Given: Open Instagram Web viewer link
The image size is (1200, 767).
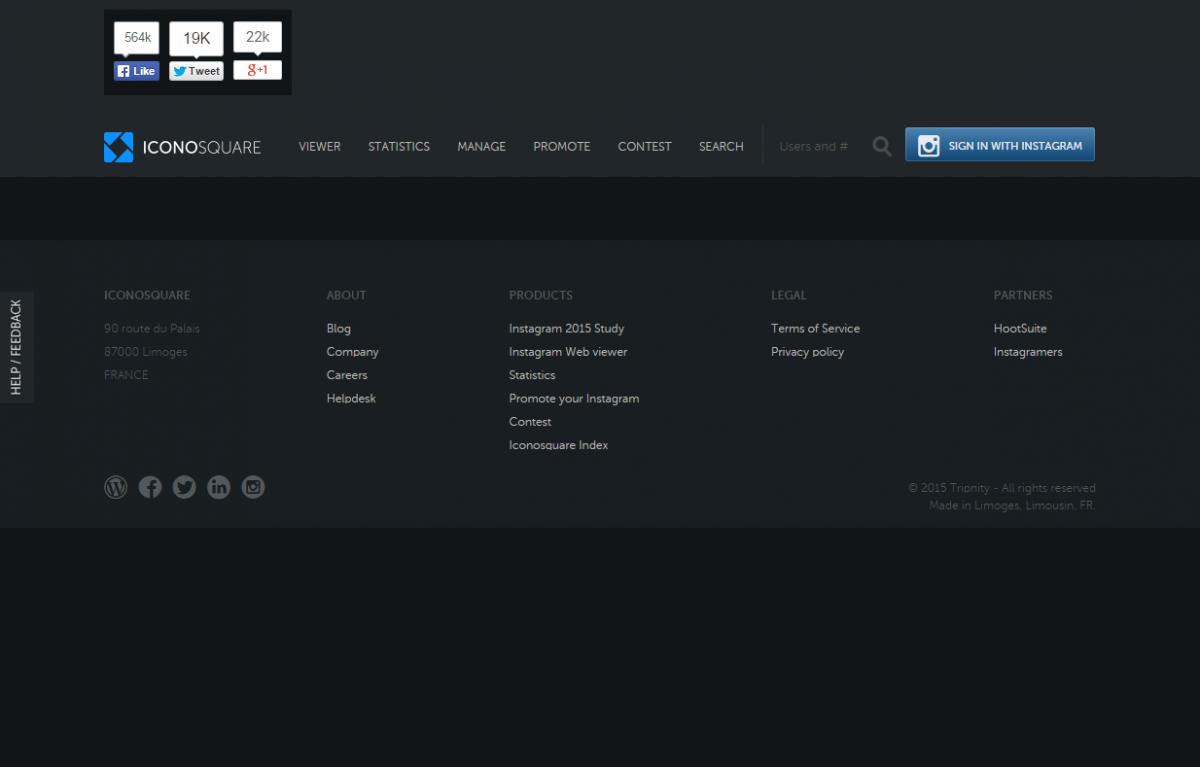Looking at the screenshot, I should [x=568, y=352].
